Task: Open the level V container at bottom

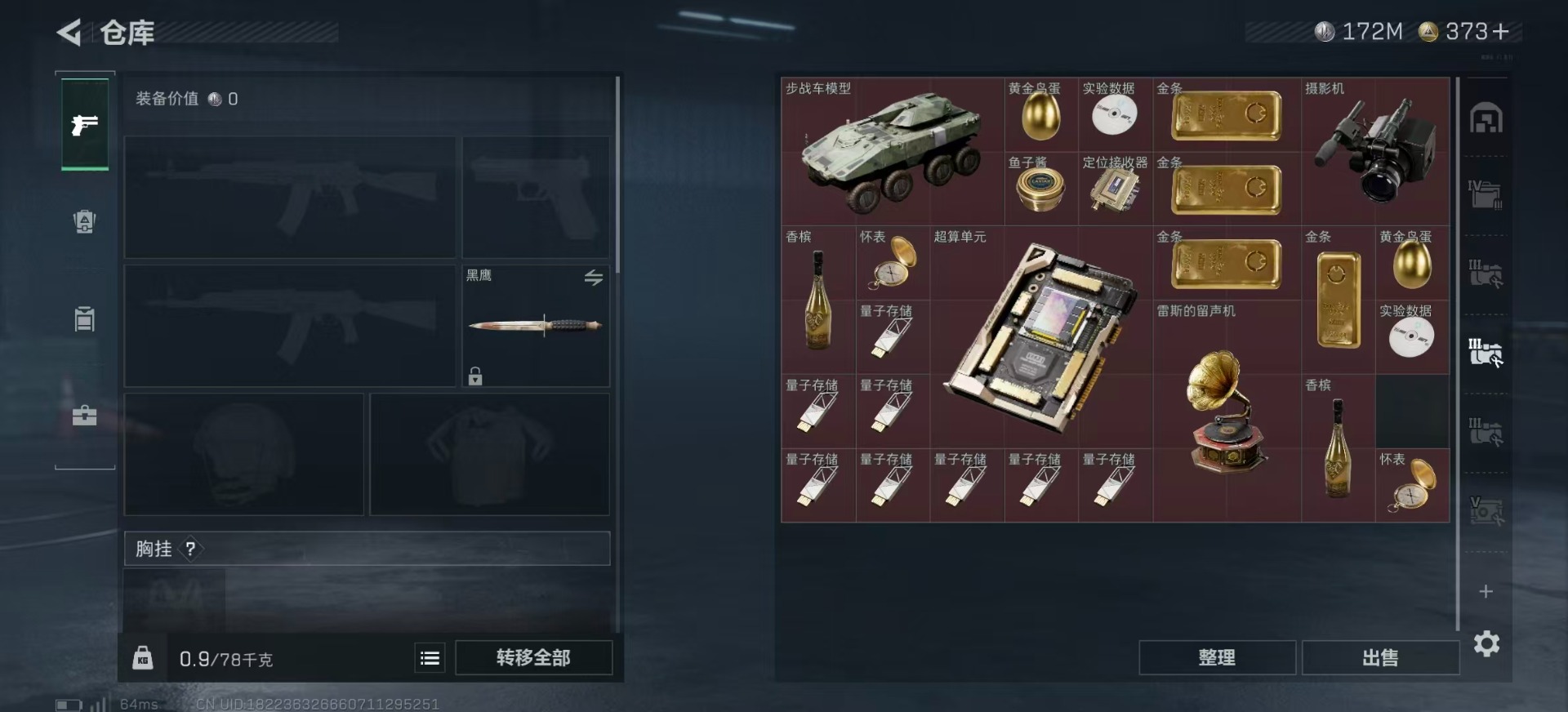Action: pyautogui.click(x=1486, y=511)
